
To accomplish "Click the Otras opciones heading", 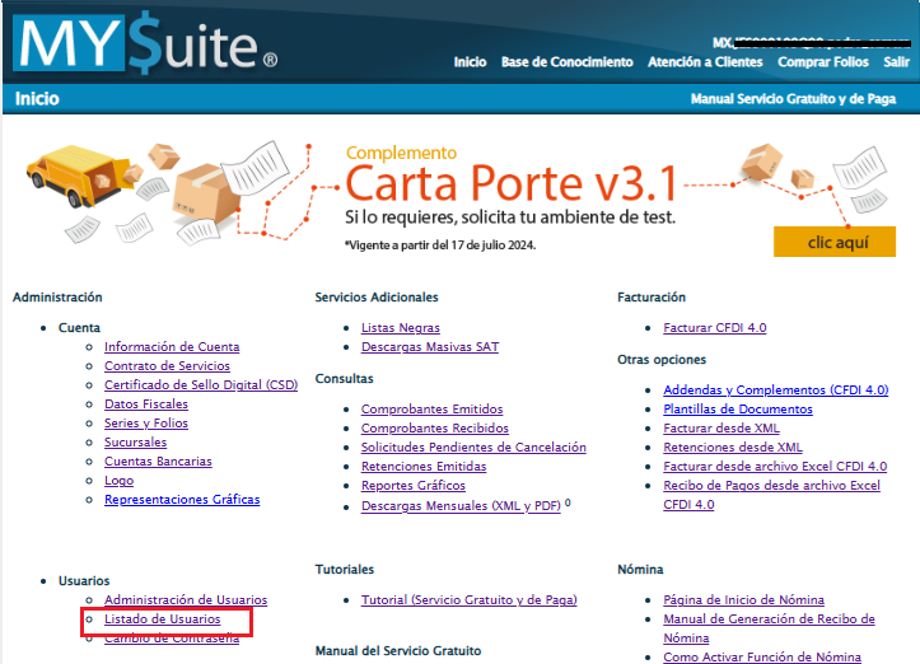I will tap(661, 360).
